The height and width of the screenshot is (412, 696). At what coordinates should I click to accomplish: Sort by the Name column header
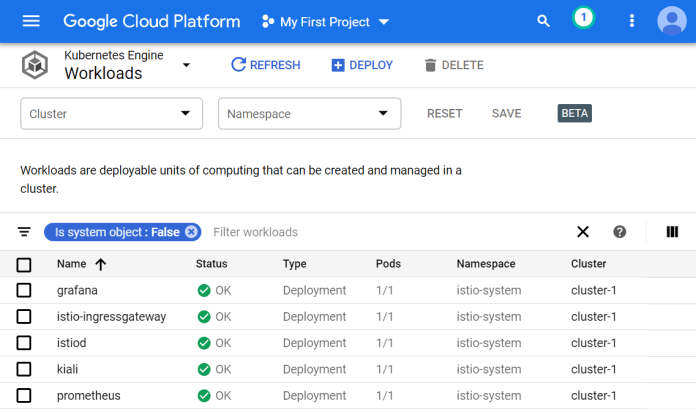pos(71,264)
